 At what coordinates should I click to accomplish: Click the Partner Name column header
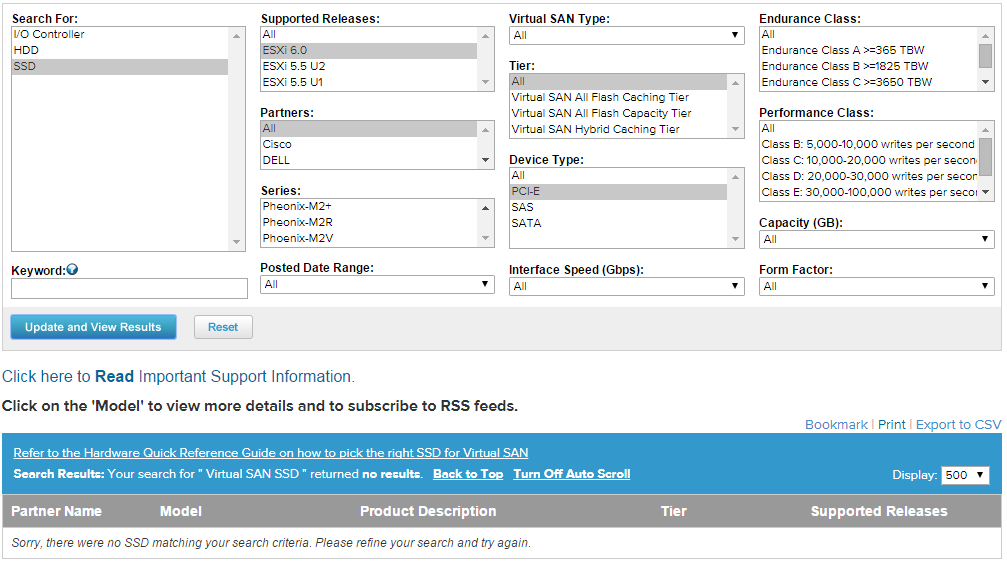click(57, 512)
